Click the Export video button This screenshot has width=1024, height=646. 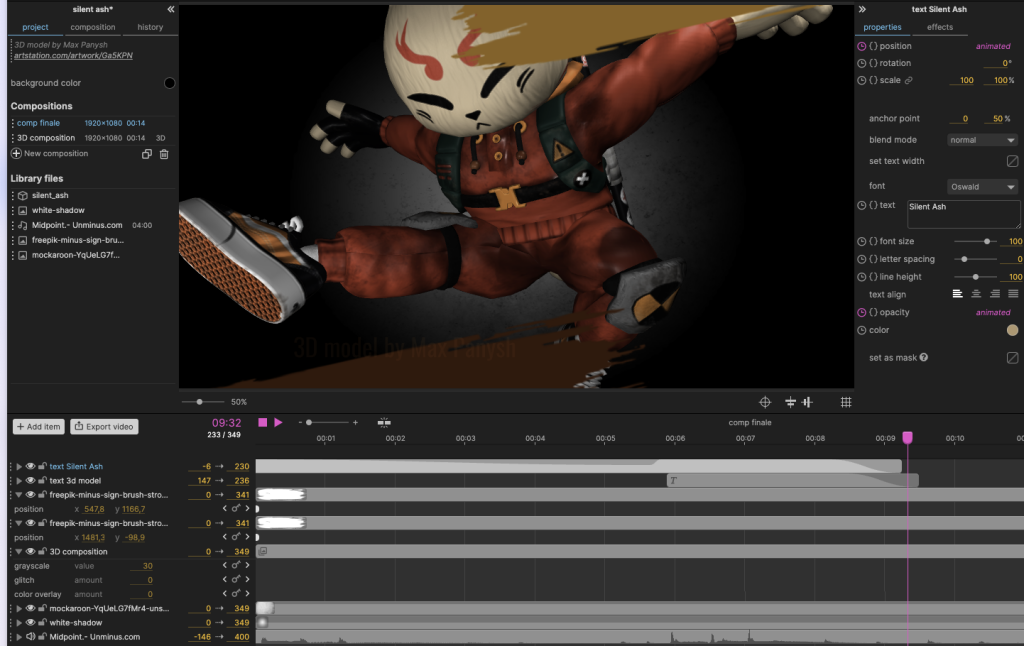(105, 427)
